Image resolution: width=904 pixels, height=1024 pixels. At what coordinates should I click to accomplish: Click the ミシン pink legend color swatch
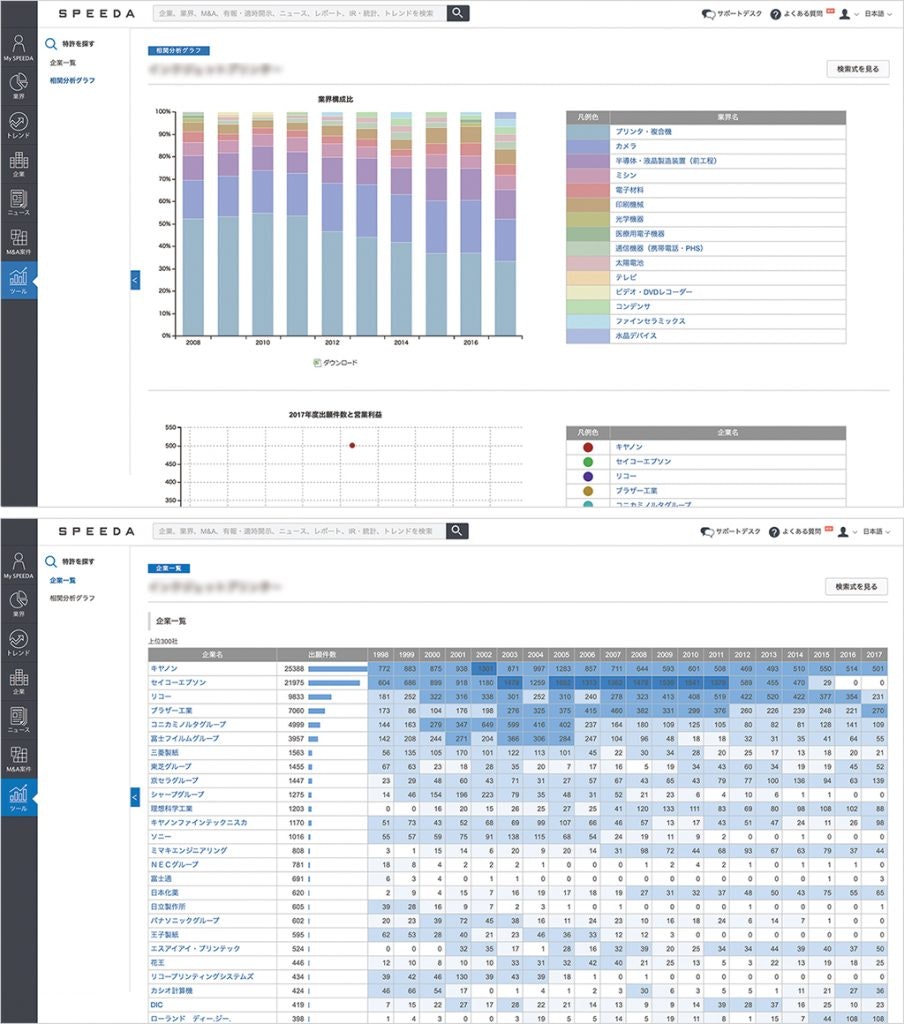(588, 175)
